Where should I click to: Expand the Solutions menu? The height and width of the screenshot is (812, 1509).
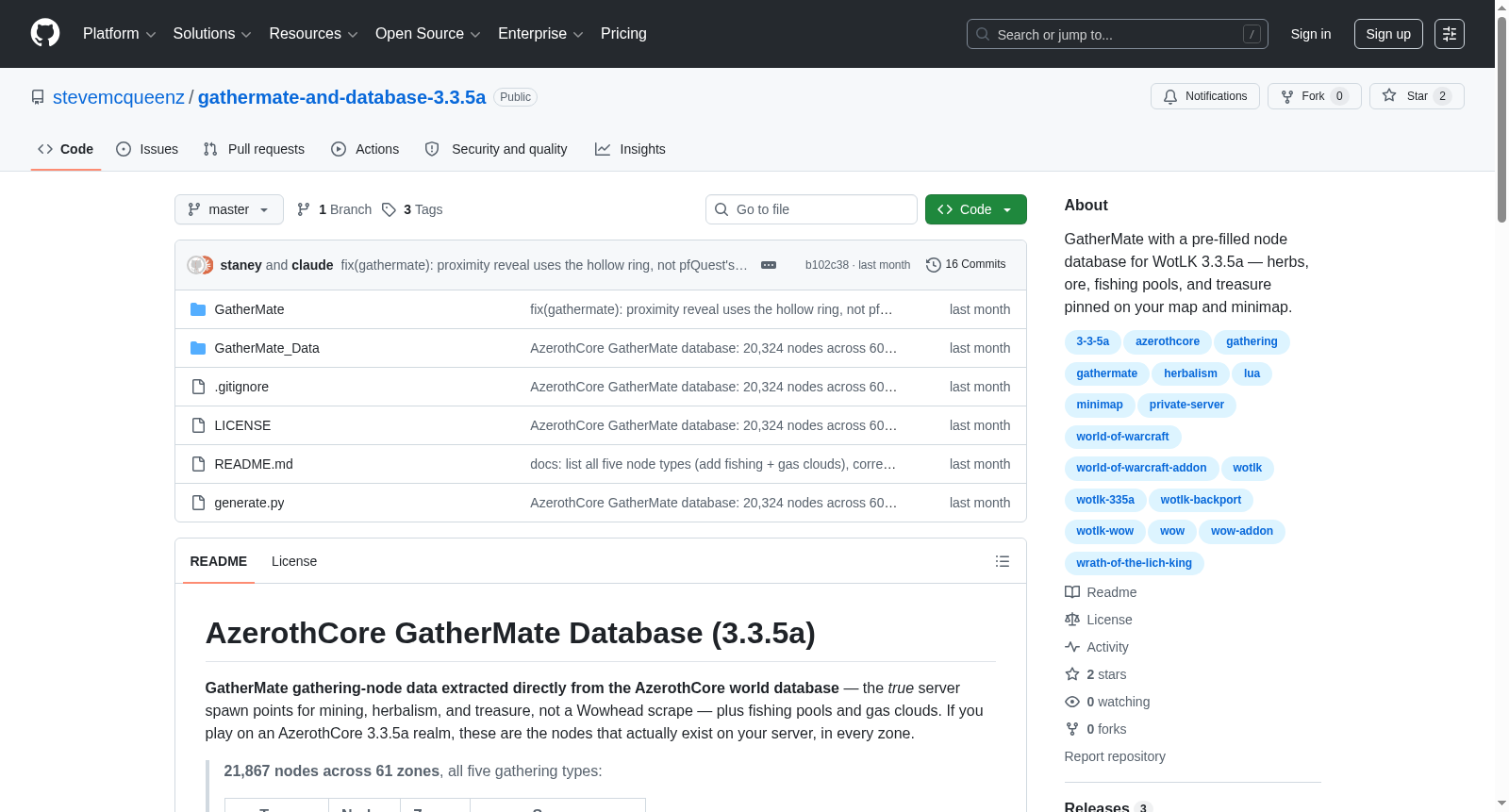pos(212,34)
